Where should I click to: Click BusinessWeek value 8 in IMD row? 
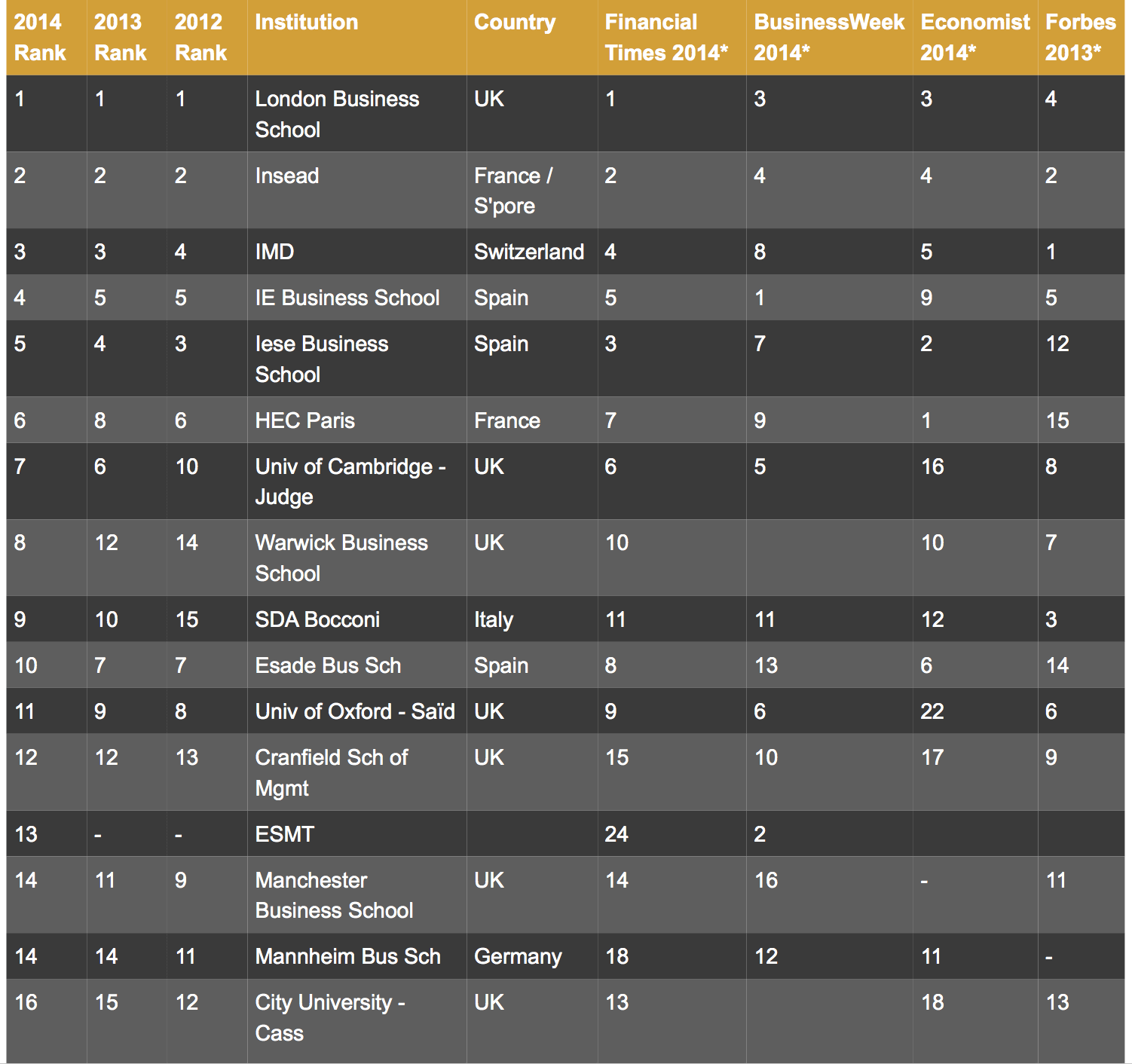830,252
